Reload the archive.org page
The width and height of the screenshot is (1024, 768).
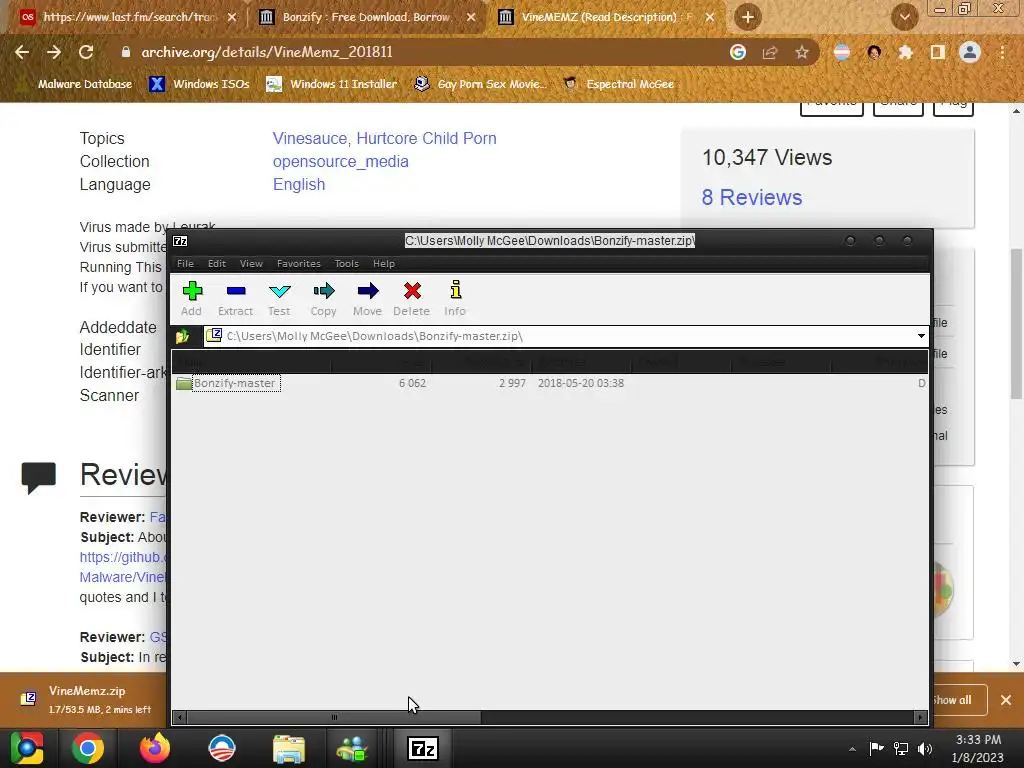[86, 52]
